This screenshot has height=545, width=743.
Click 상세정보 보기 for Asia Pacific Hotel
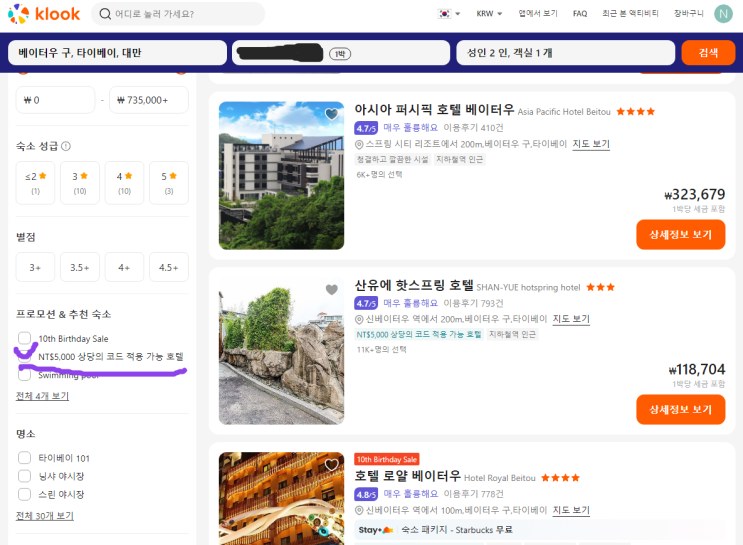click(x=680, y=235)
